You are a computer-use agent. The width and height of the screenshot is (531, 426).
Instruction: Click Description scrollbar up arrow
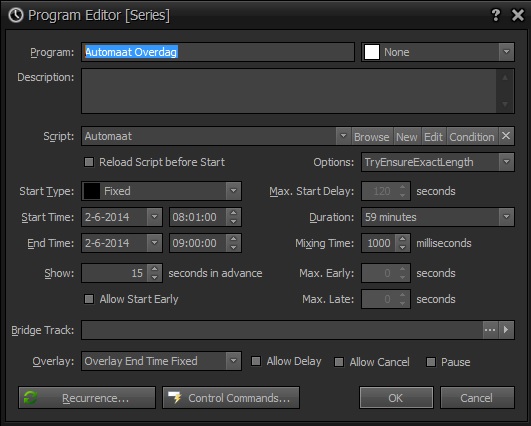point(505,78)
